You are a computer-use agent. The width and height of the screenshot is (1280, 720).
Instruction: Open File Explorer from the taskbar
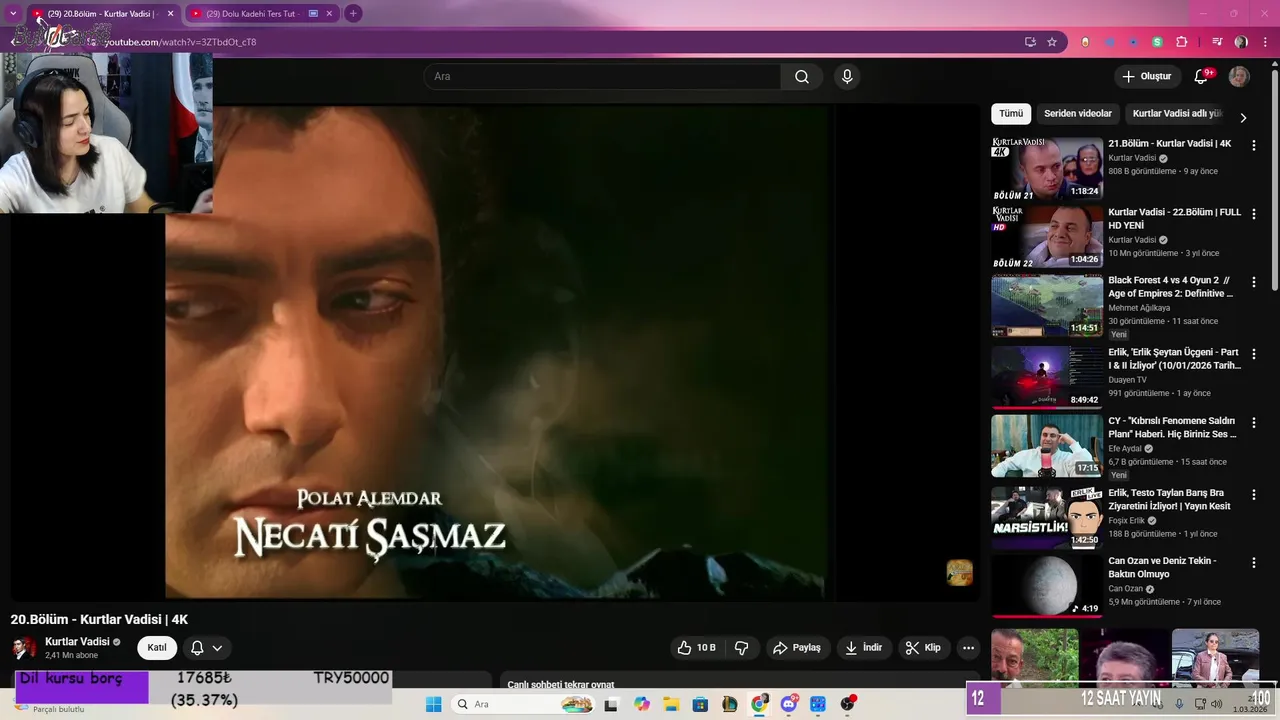671,704
